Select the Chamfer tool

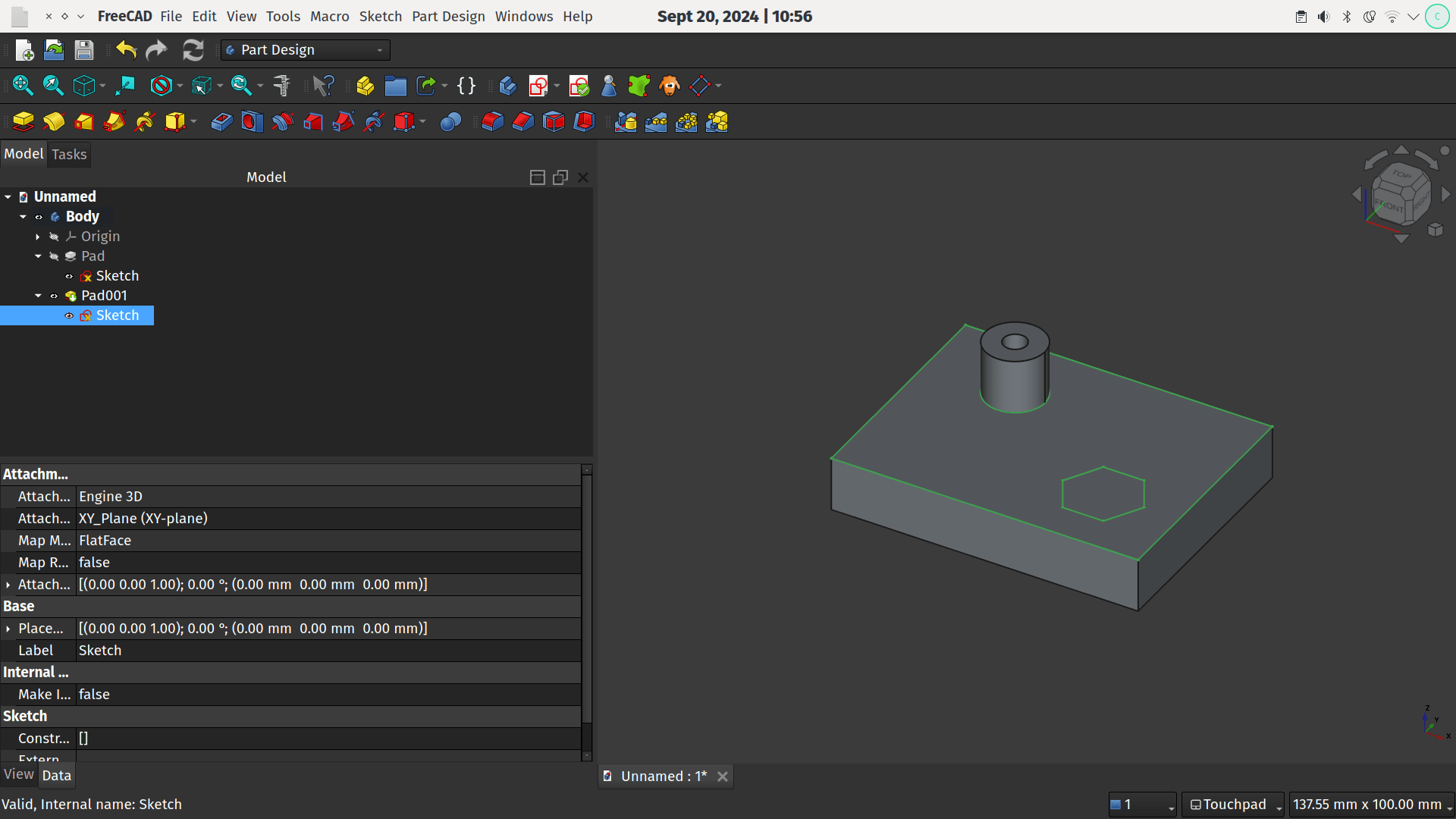522,121
